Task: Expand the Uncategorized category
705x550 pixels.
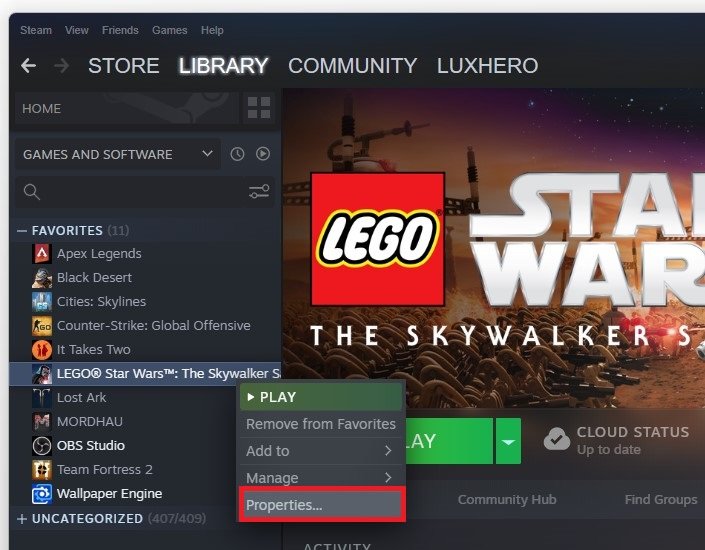Action: point(22,519)
